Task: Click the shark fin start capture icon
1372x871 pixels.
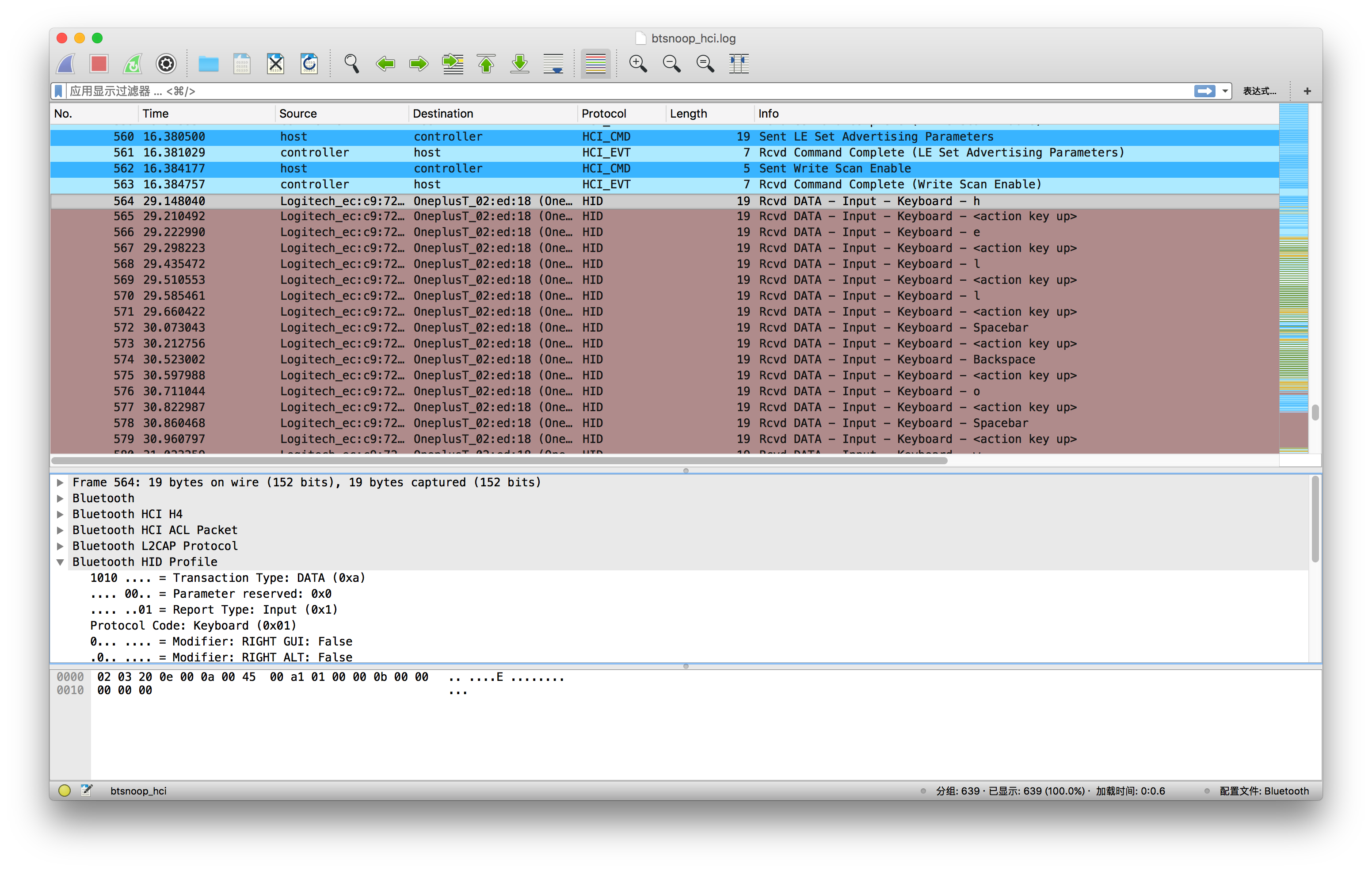Action: tap(66, 64)
